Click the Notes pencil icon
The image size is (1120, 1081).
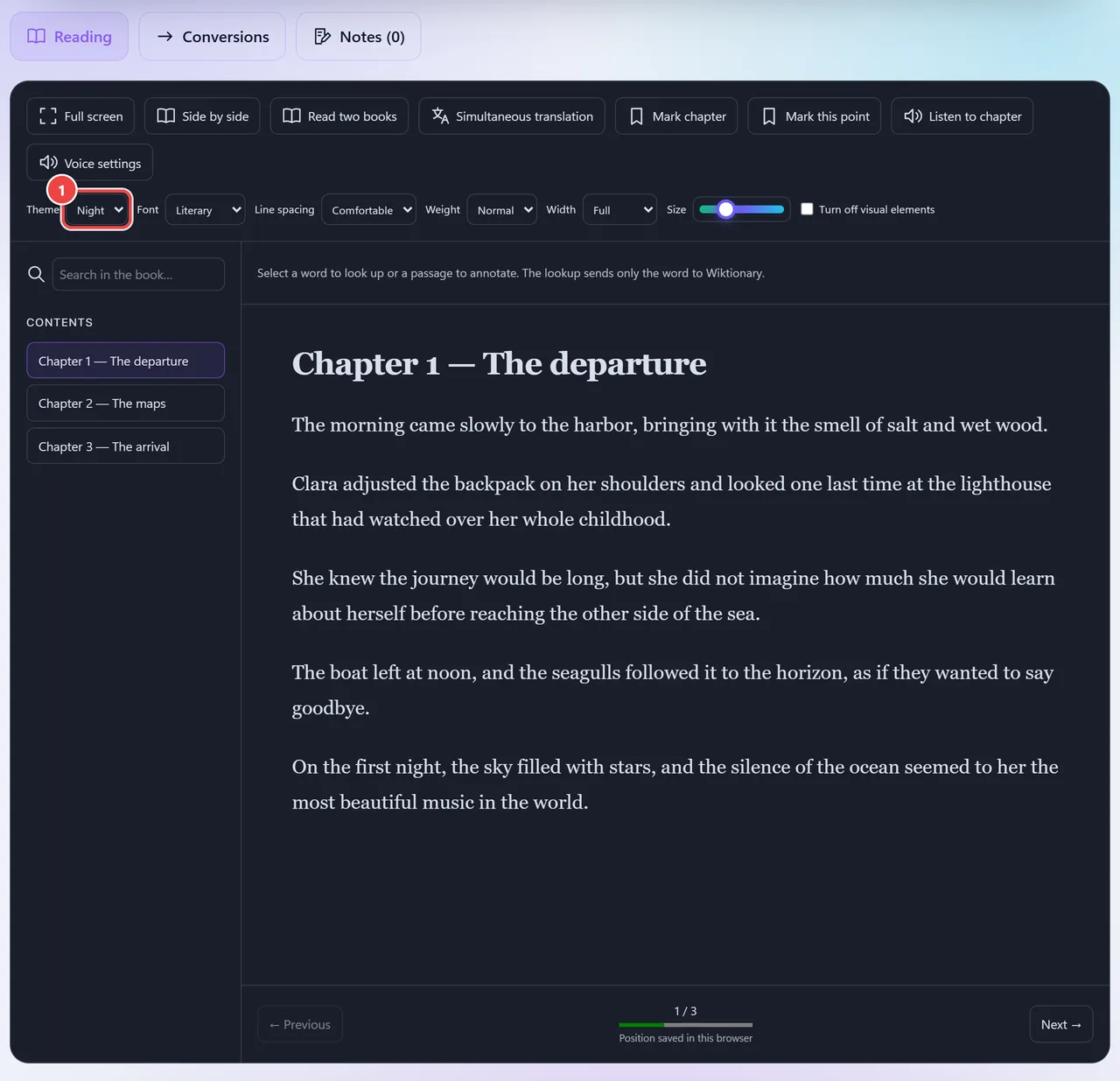pyautogui.click(x=322, y=37)
